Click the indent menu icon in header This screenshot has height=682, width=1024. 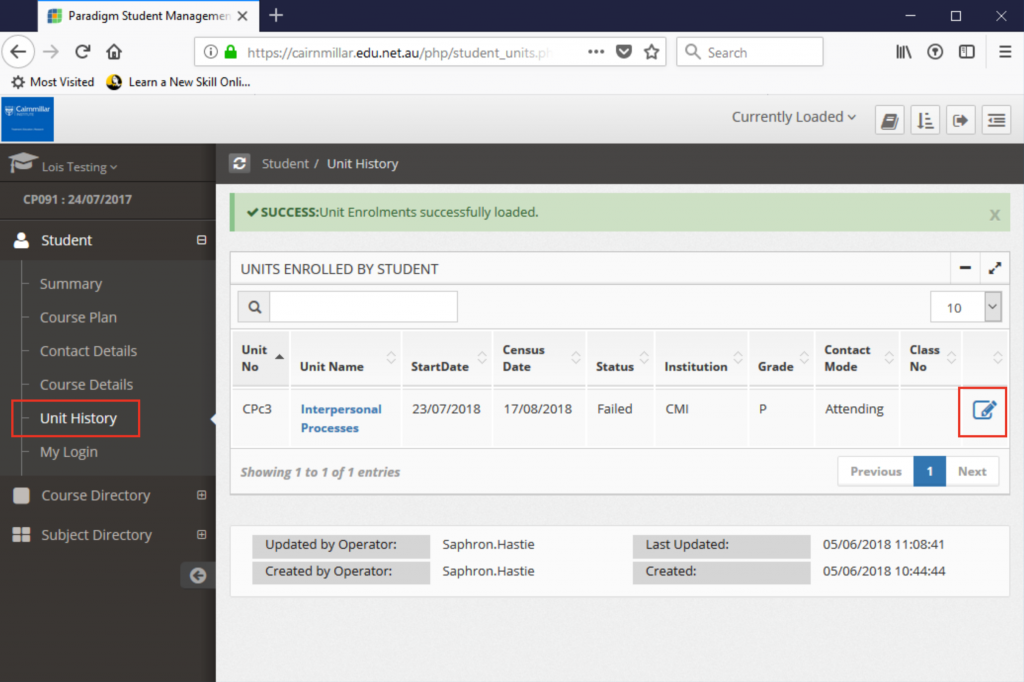pos(996,120)
